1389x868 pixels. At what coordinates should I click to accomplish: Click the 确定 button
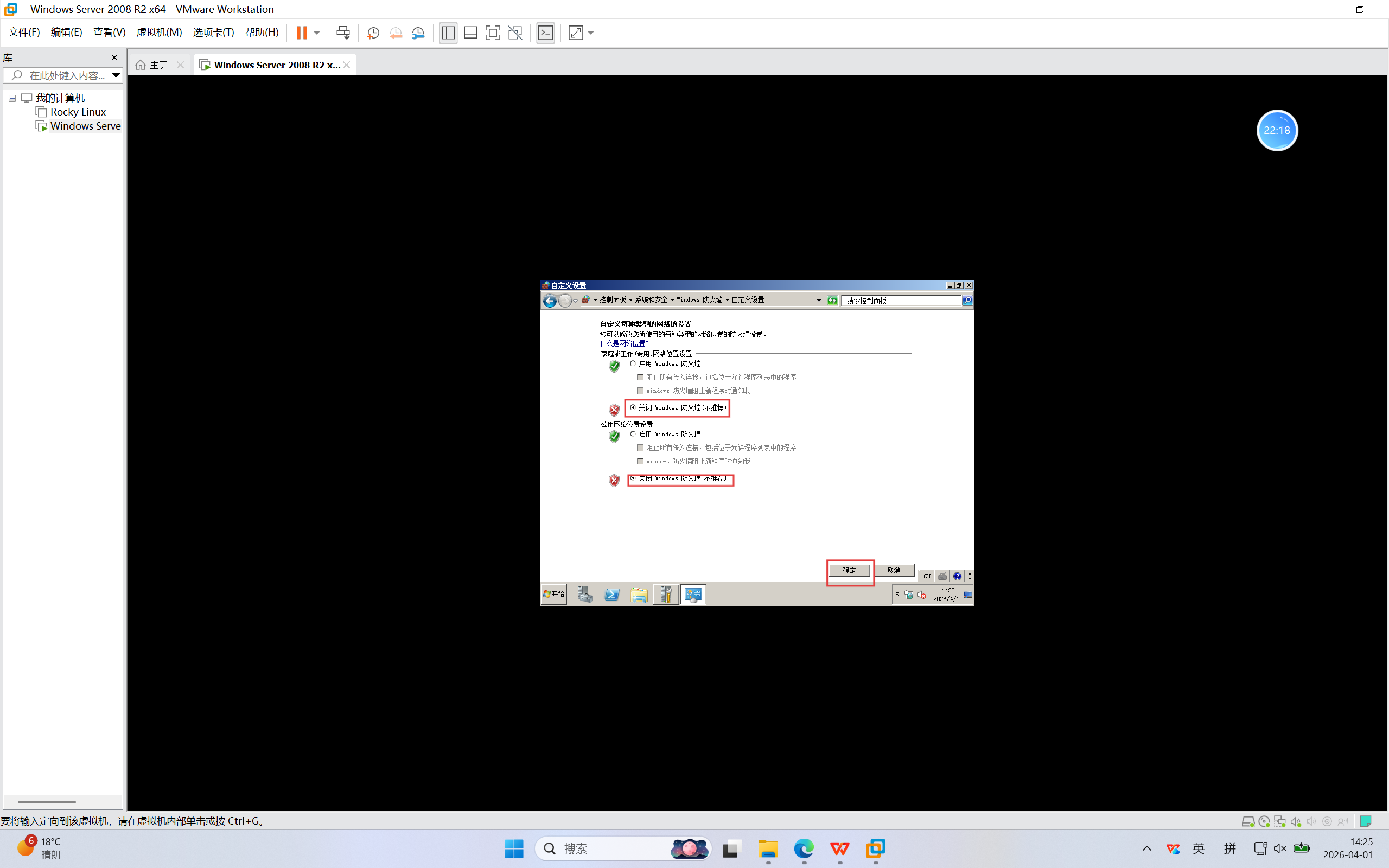click(849, 570)
